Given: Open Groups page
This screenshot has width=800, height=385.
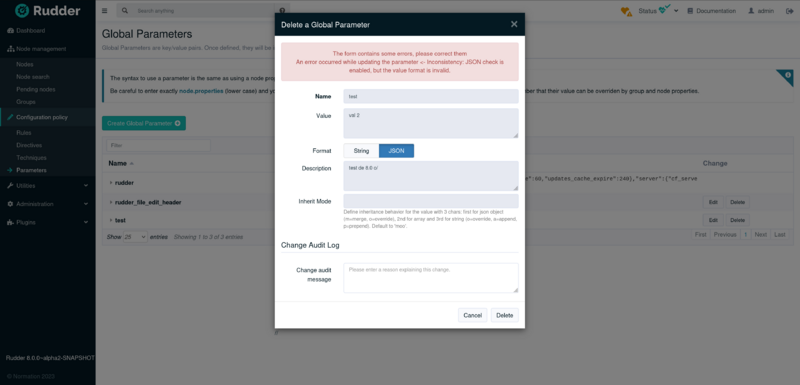Looking at the screenshot, I should click(x=26, y=102).
